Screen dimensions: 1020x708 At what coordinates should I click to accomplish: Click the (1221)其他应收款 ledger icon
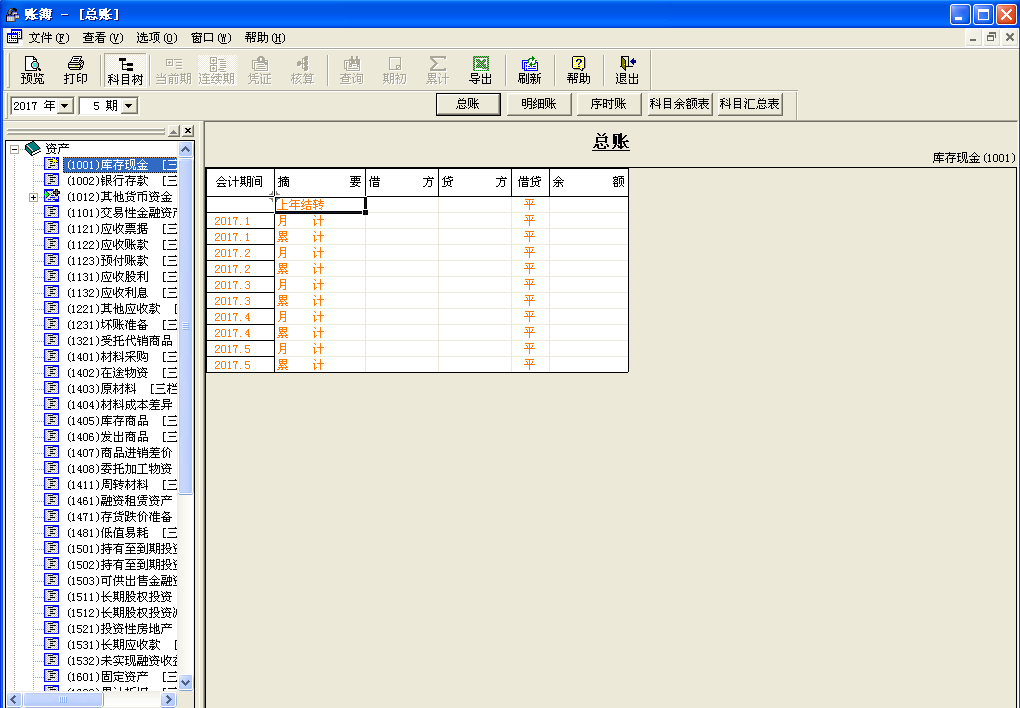(51, 308)
